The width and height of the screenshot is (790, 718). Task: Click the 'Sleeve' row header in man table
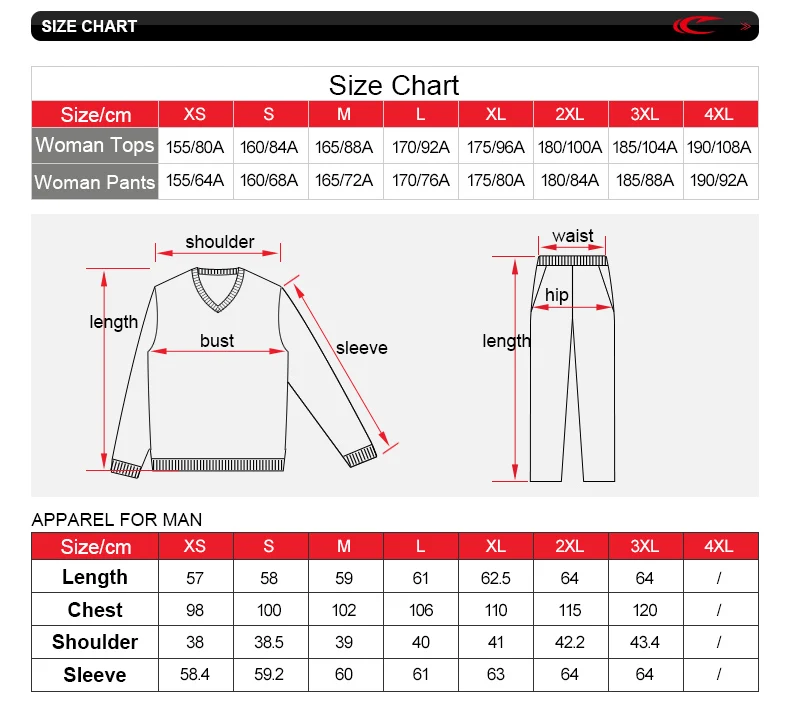pyautogui.click(x=95, y=675)
